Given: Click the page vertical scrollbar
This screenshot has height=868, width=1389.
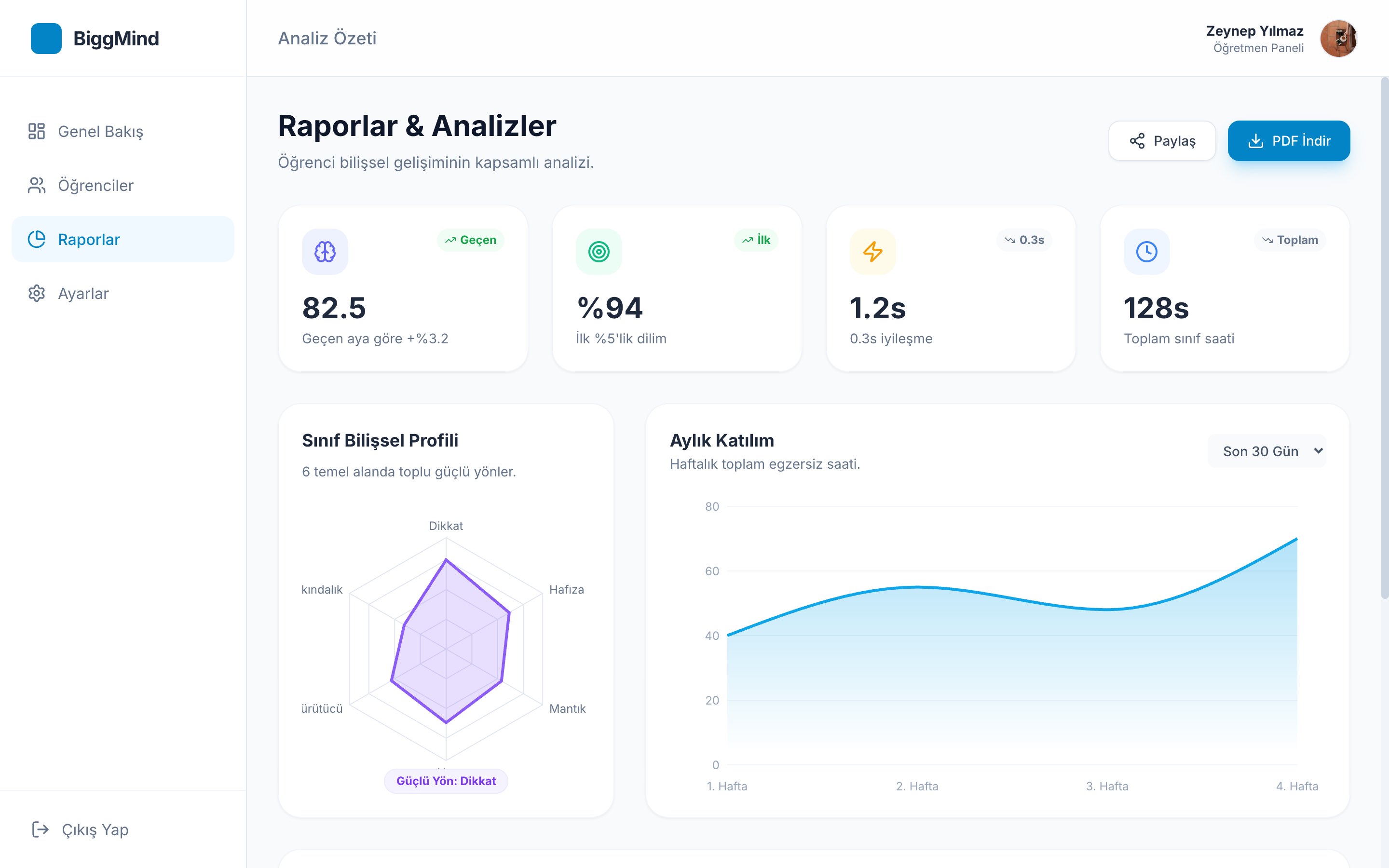Looking at the screenshot, I should coord(1384,339).
